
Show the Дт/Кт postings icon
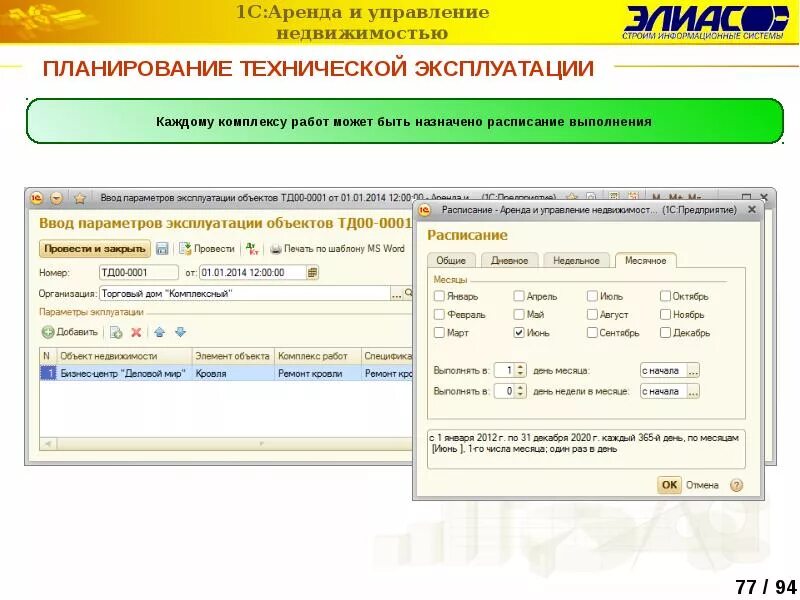pyautogui.click(x=252, y=249)
